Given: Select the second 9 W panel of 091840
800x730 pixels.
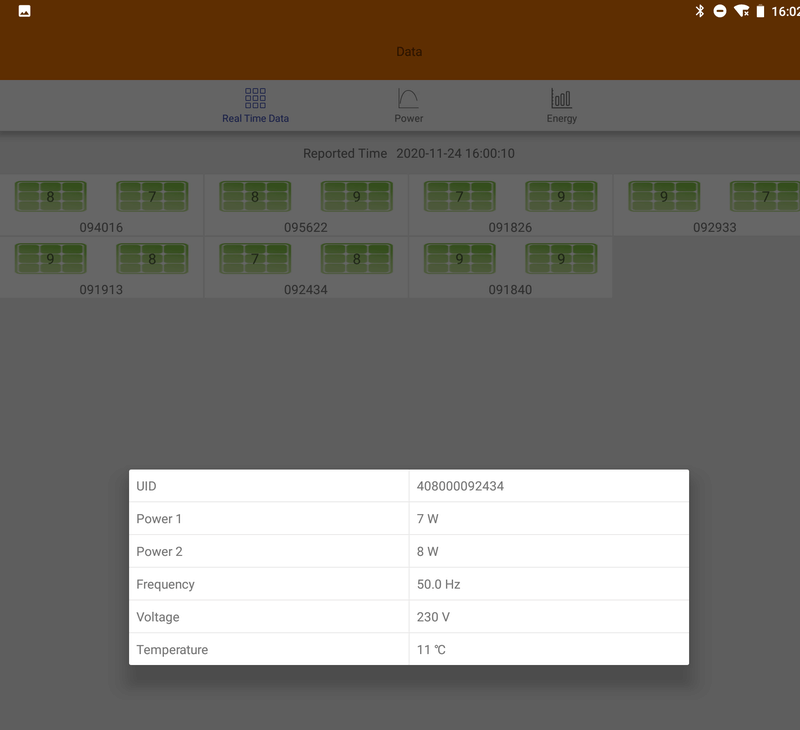Looking at the screenshot, I should tap(561, 259).
